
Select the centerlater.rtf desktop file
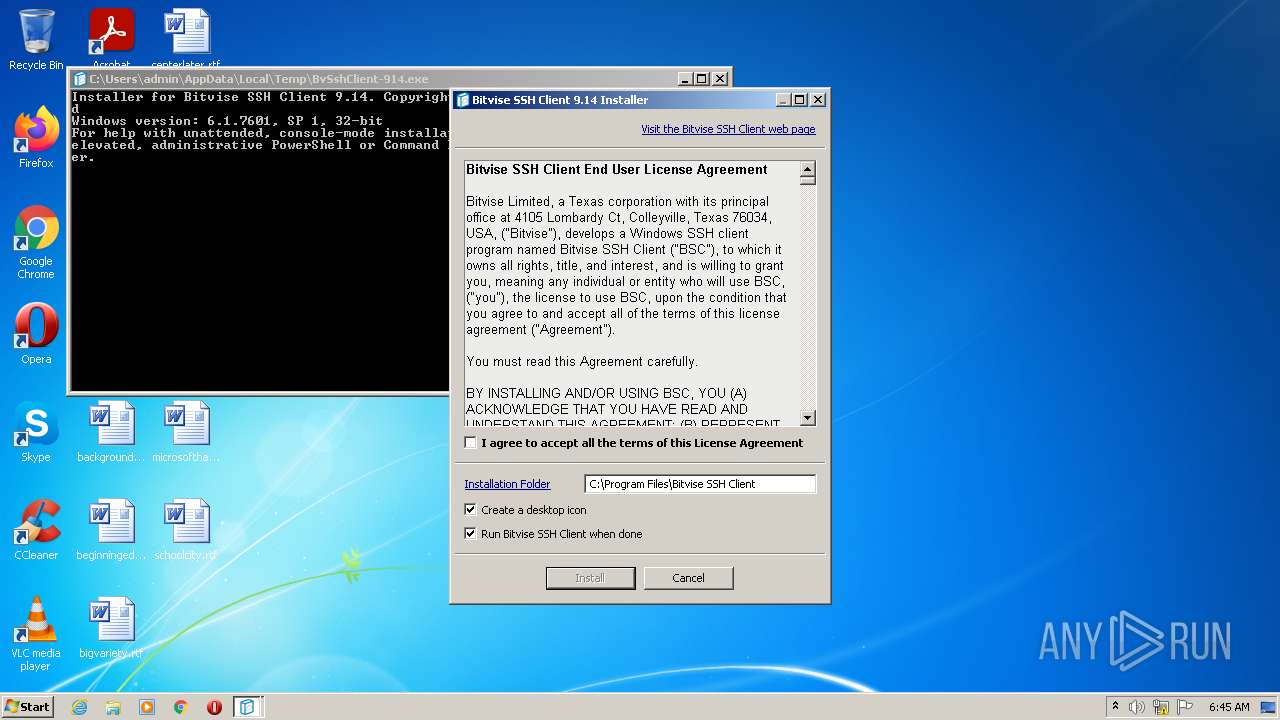[x=186, y=40]
